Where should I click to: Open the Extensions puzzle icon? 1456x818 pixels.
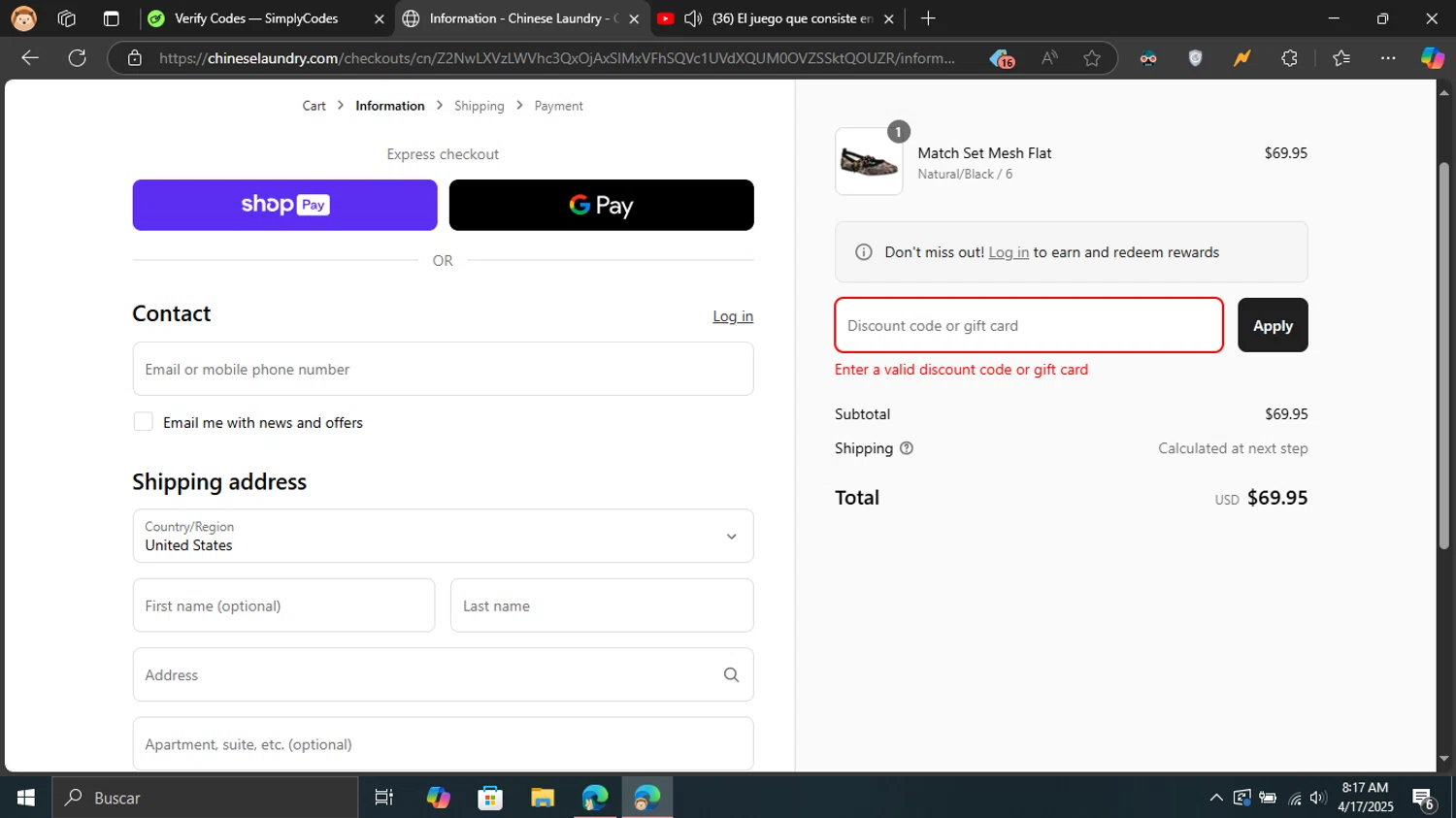click(1289, 58)
